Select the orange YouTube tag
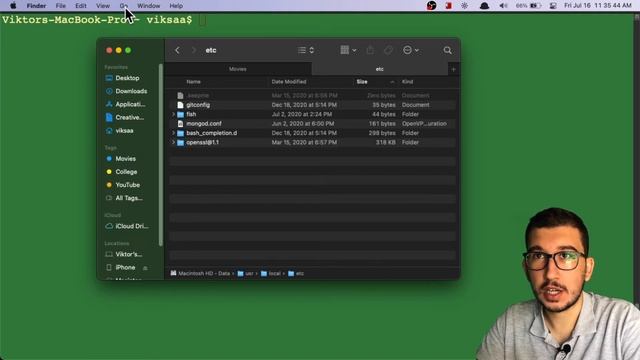Screen dimensions: 640x360 point(127,185)
